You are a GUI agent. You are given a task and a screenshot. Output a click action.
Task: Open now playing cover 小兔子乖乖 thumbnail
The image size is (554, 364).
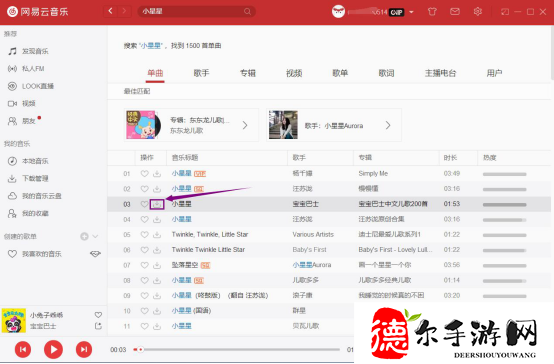(x=13, y=320)
